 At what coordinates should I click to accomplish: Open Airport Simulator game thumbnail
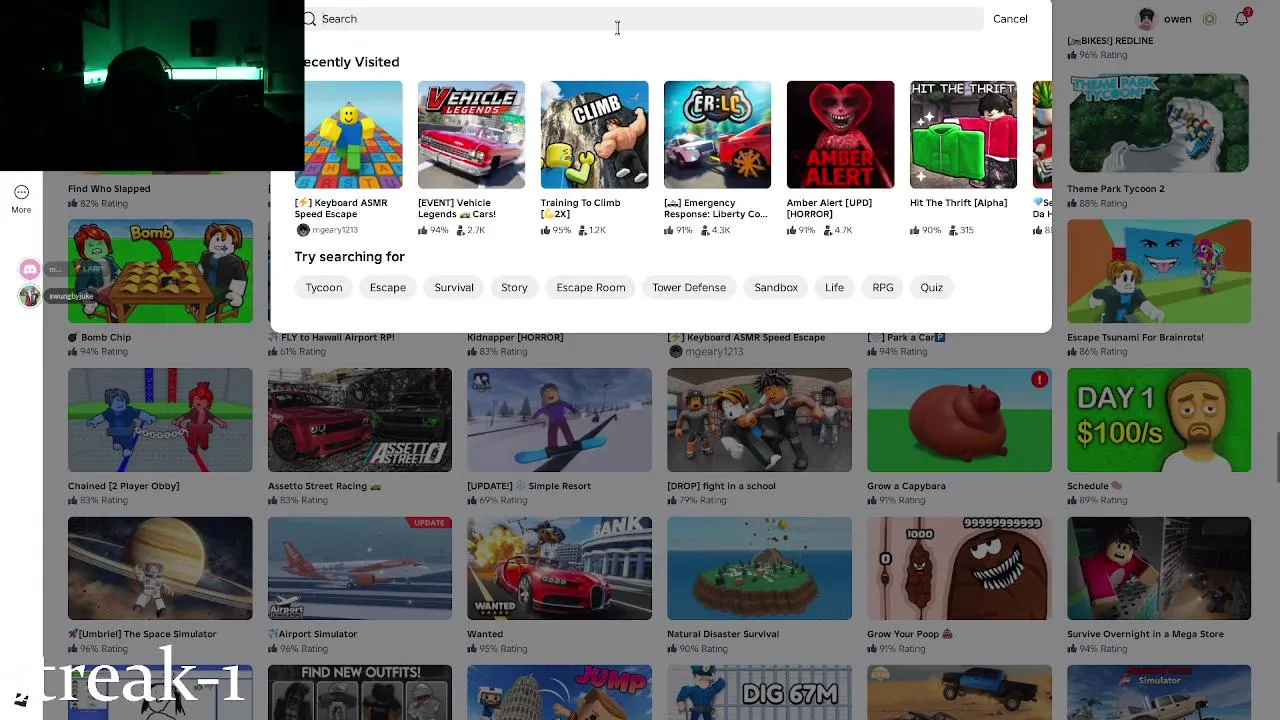(x=360, y=568)
